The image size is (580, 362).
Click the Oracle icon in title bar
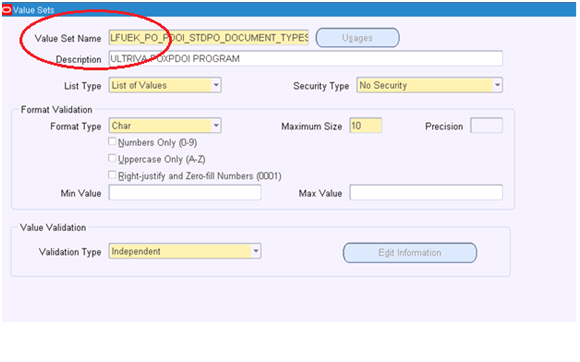pos(7,10)
